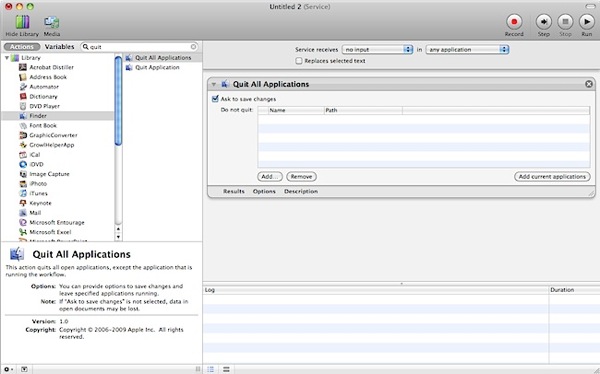Open the Description tab of action
This screenshot has width=600, height=374.
coord(301,191)
